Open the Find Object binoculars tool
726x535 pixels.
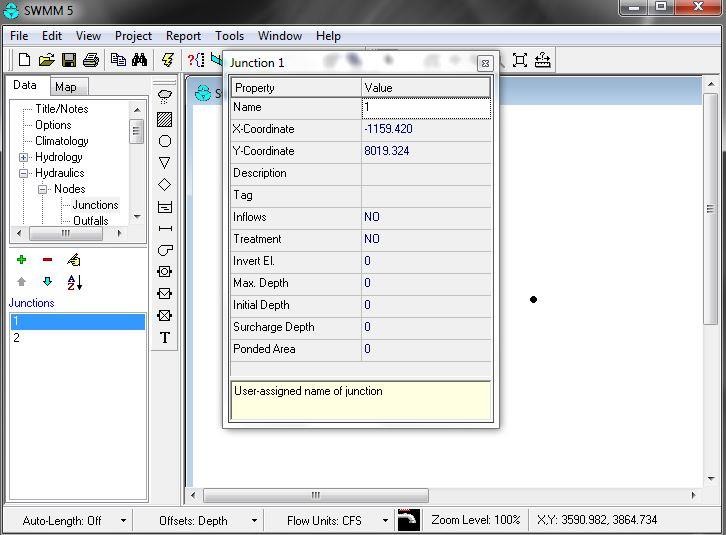point(140,60)
